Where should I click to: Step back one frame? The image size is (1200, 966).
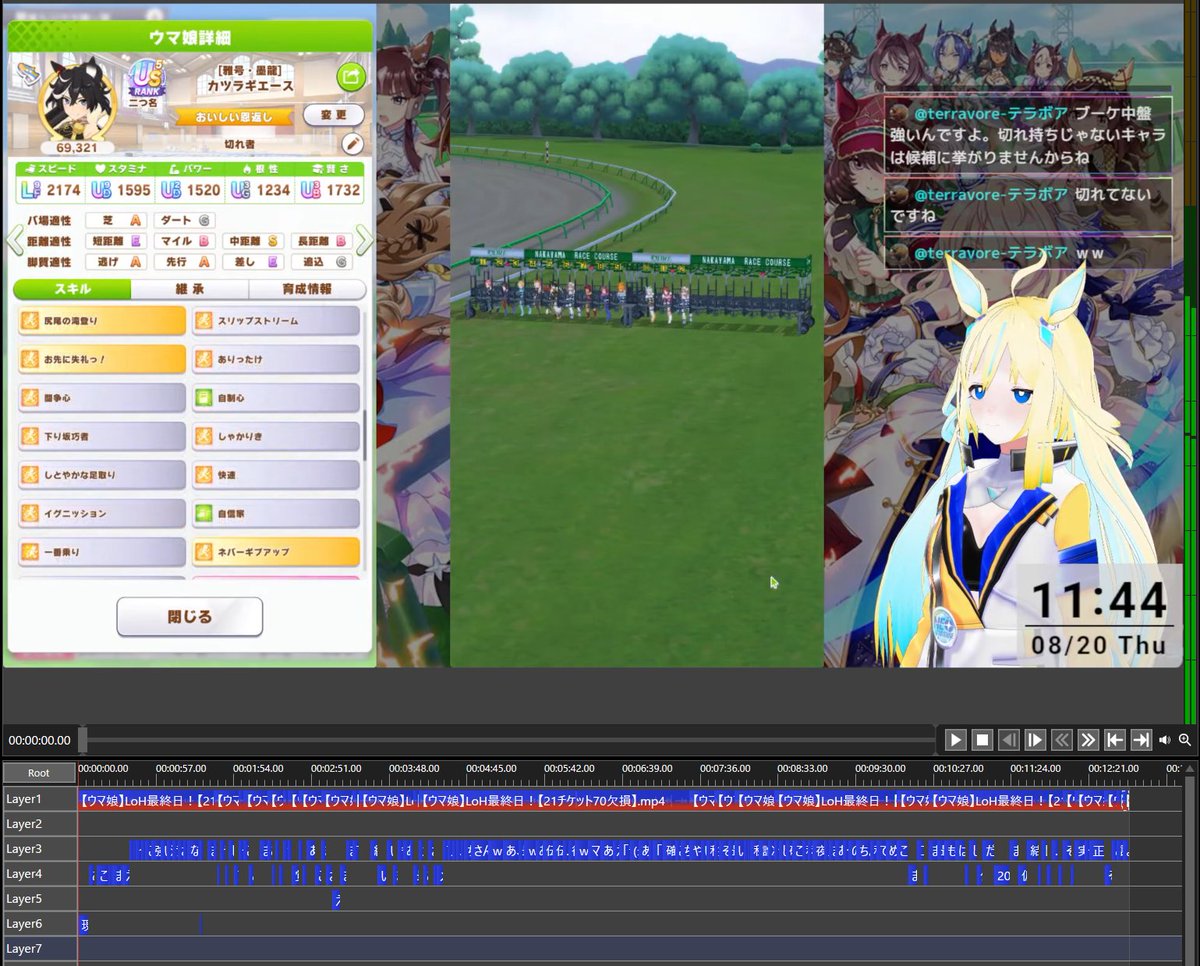pyautogui.click(x=1009, y=740)
